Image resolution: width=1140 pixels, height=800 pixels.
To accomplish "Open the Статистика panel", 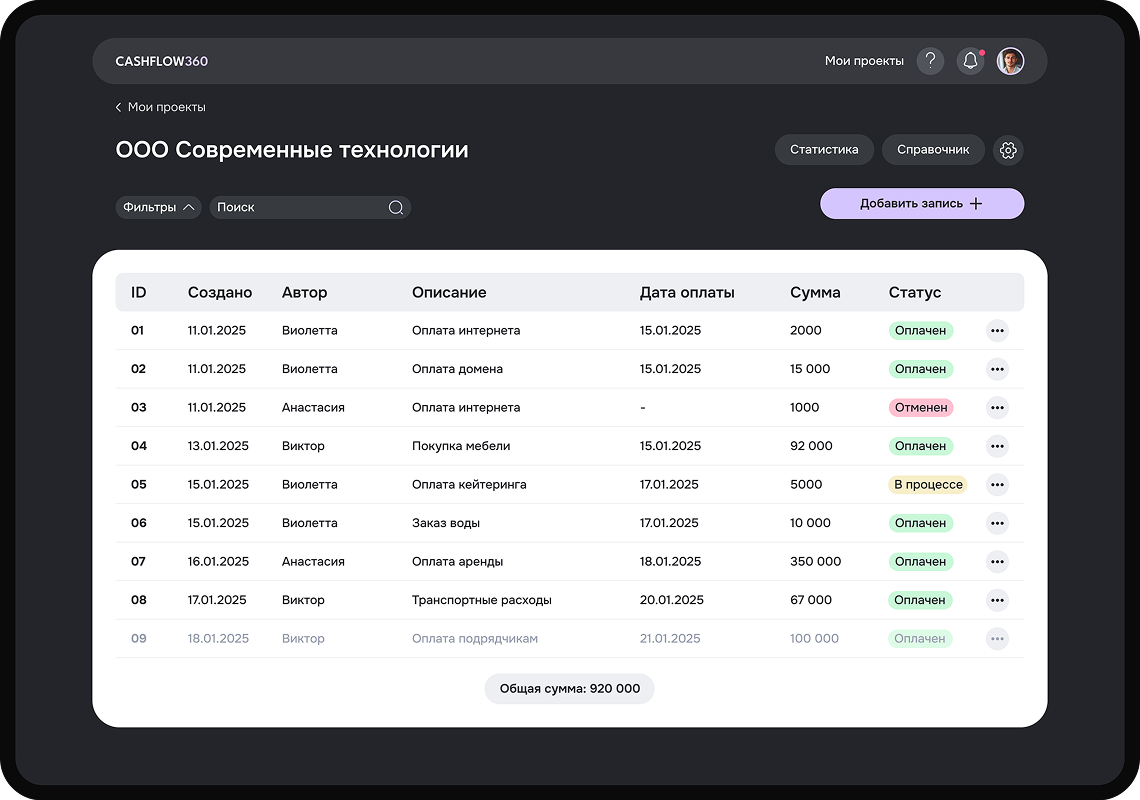I will 824,149.
